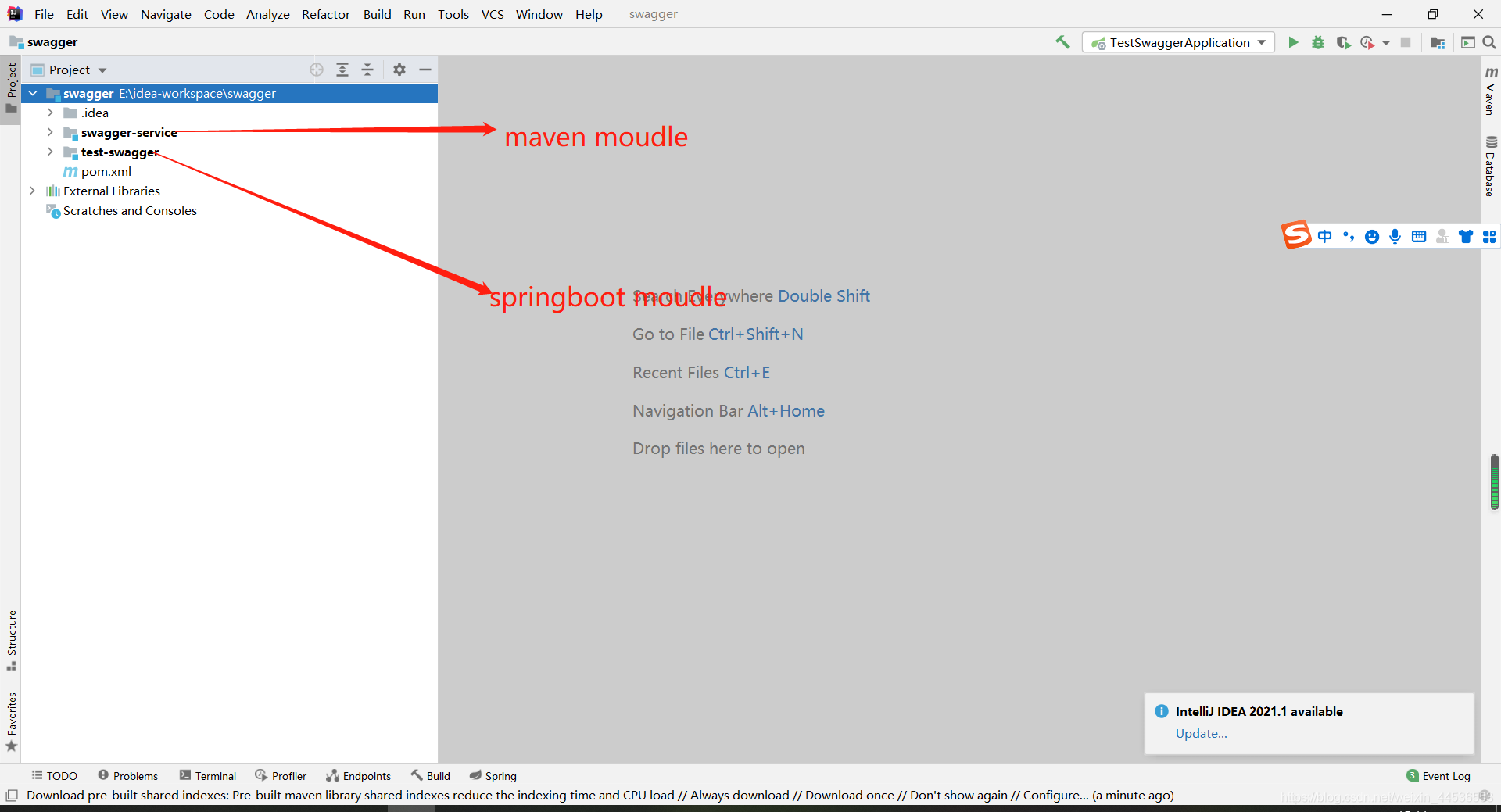1501x812 pixels.
Task: Collapse the swagger root project node
Action: point(33,93)
